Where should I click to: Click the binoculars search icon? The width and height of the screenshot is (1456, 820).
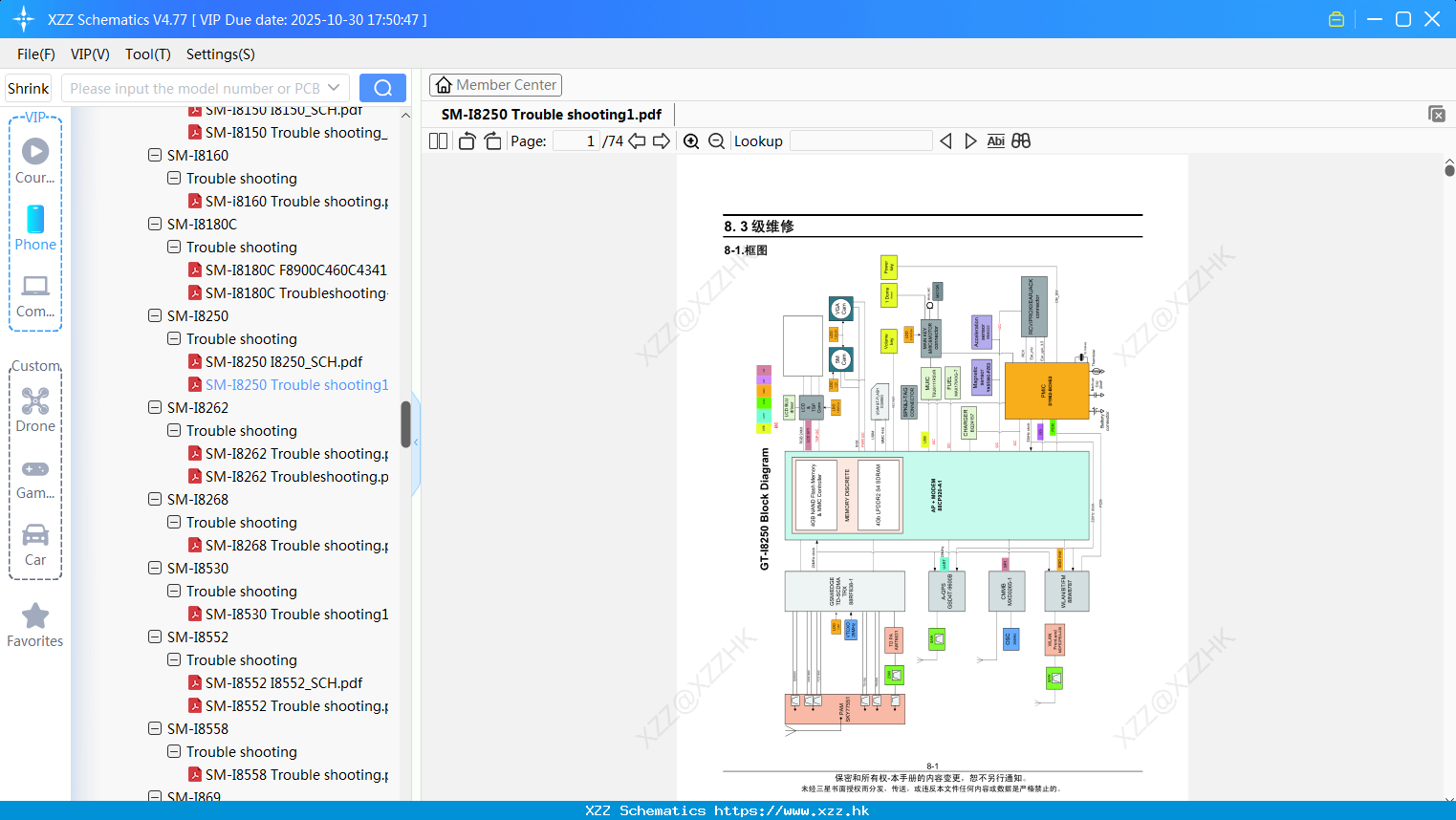click(1021, 140)
